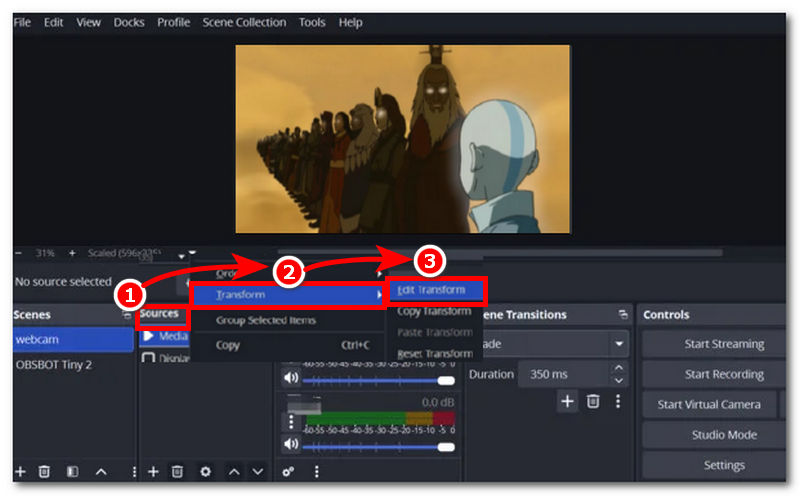This screenshot has width=800, height=496.
Task: Click Start Virtual Camera button
Action: [709, 405]
